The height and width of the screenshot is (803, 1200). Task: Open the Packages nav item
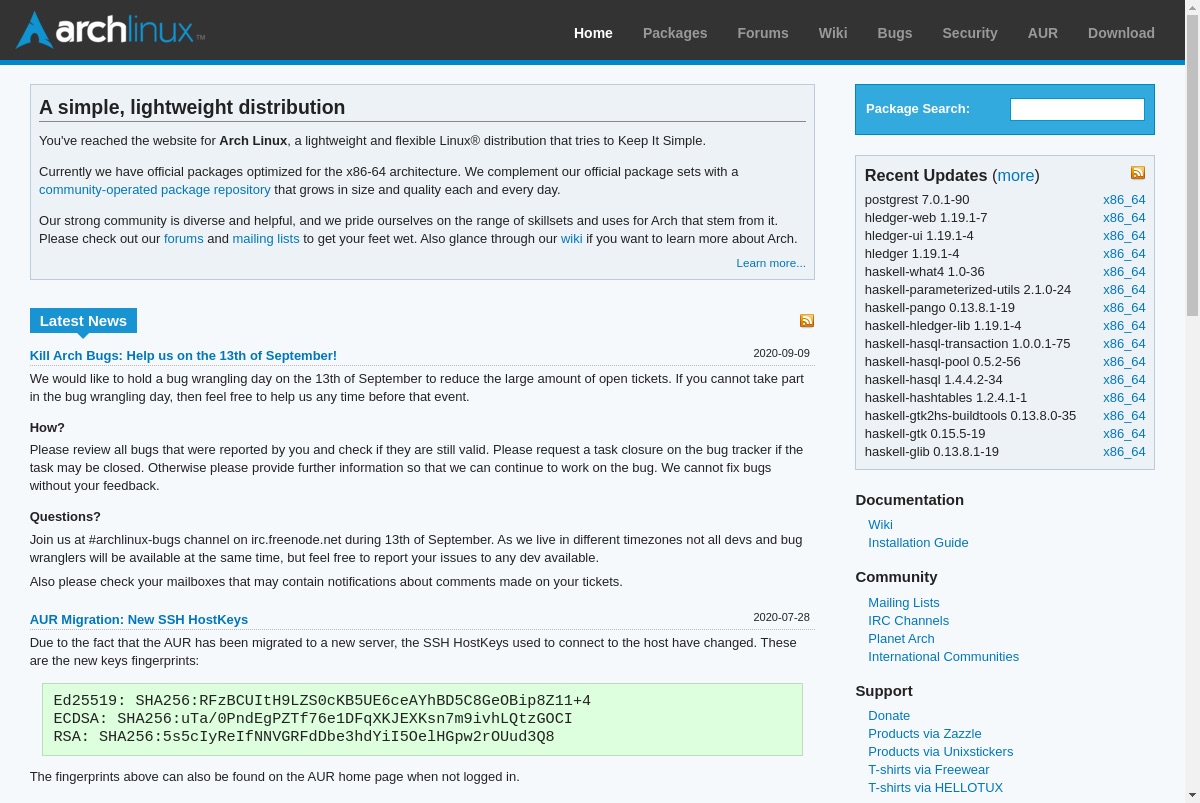[x=675, y=33]
